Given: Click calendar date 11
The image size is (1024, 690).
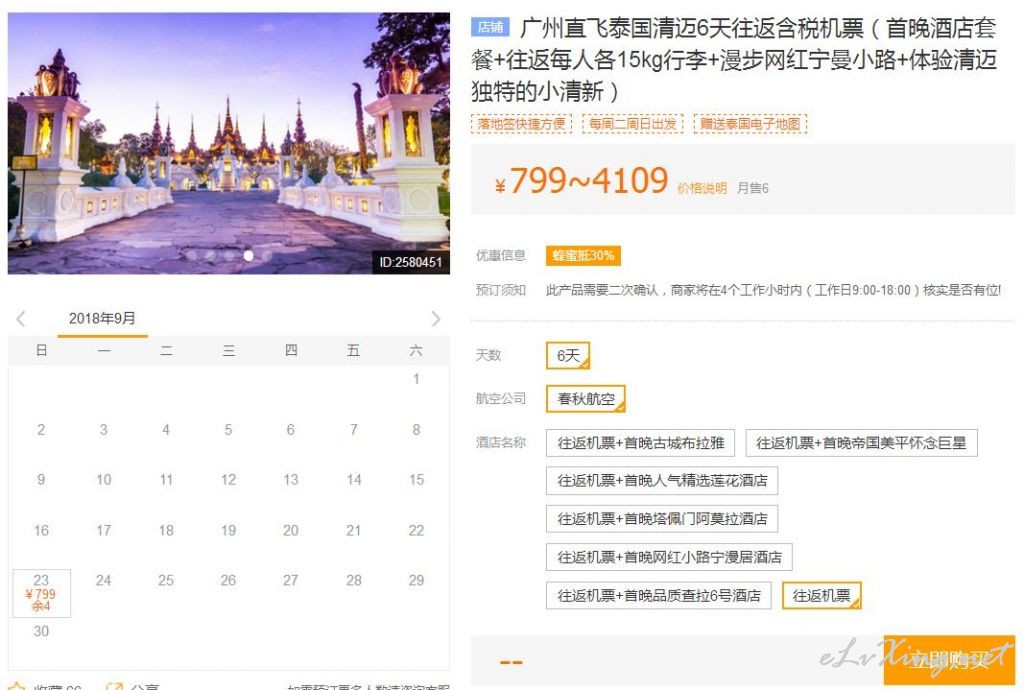Looking at the screenshot, I should [166, 480].
